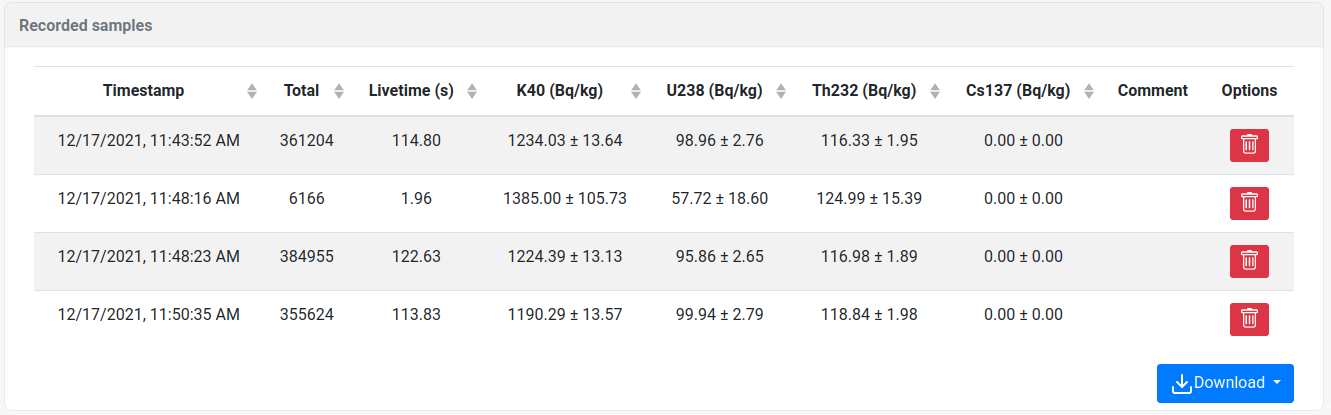The width and height of the screenshot is (1331, 415).
Task: Delete the 11:43:52 AM sample row
Action: tap(1249, 145)
